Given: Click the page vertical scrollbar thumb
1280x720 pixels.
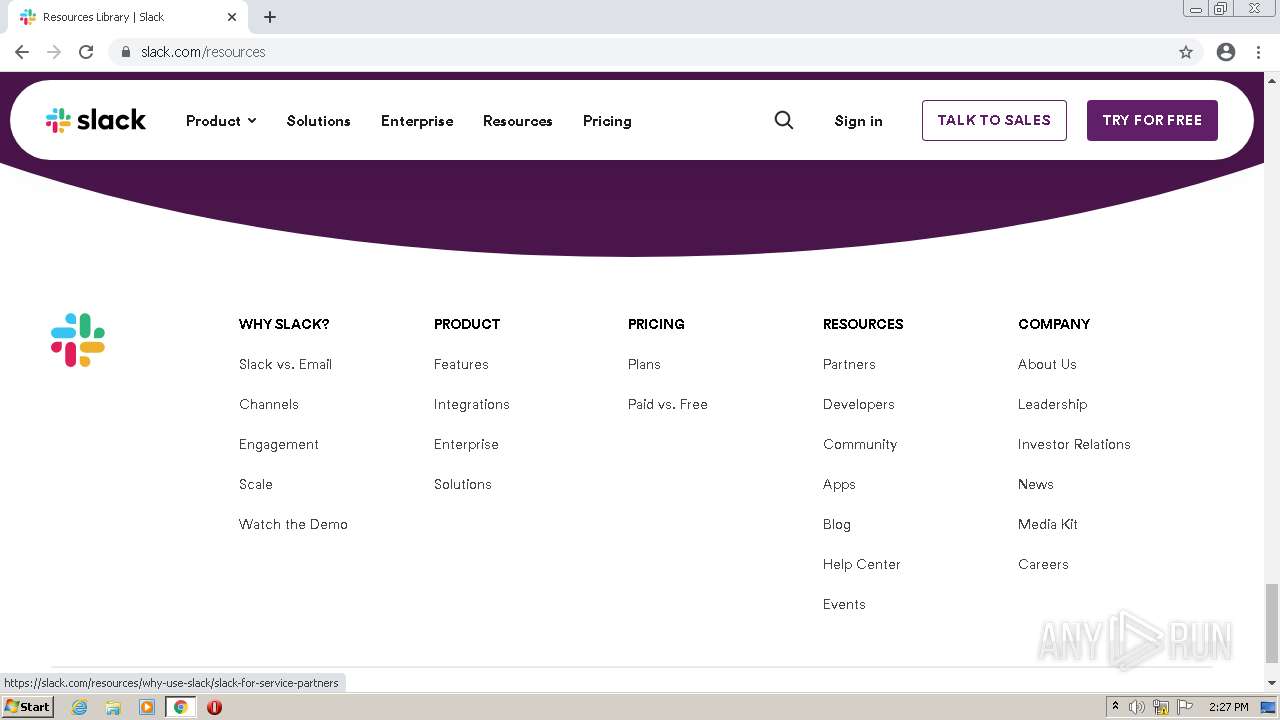Looking at the screenshot, I should (x=1272, y=624).
